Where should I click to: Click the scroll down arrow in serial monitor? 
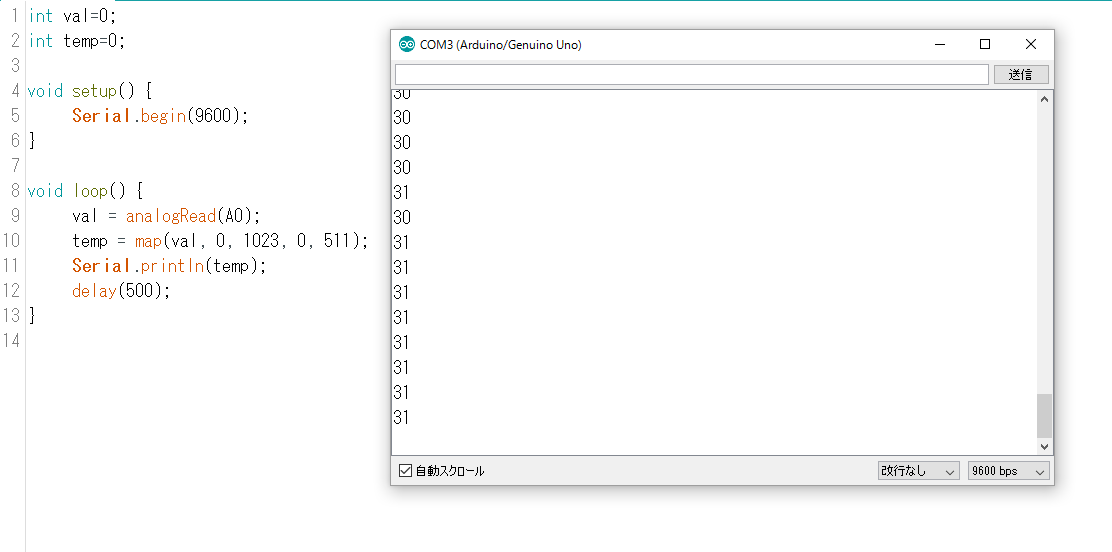click(1044, 446)
